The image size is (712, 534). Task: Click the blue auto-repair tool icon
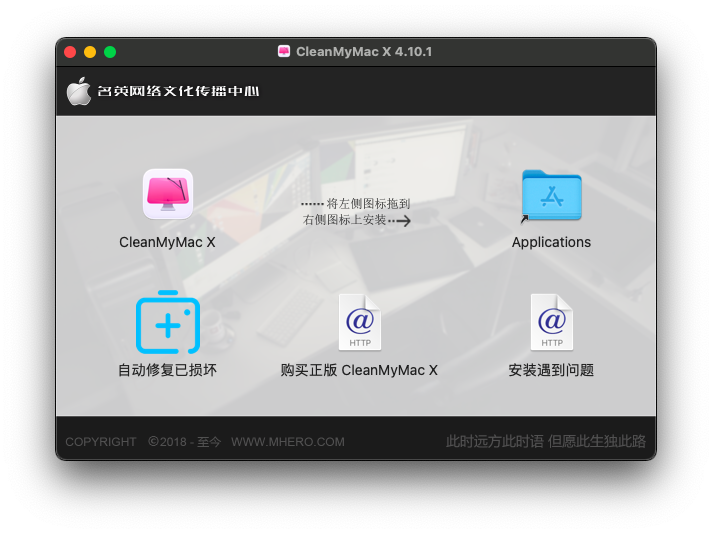[168, 322]
